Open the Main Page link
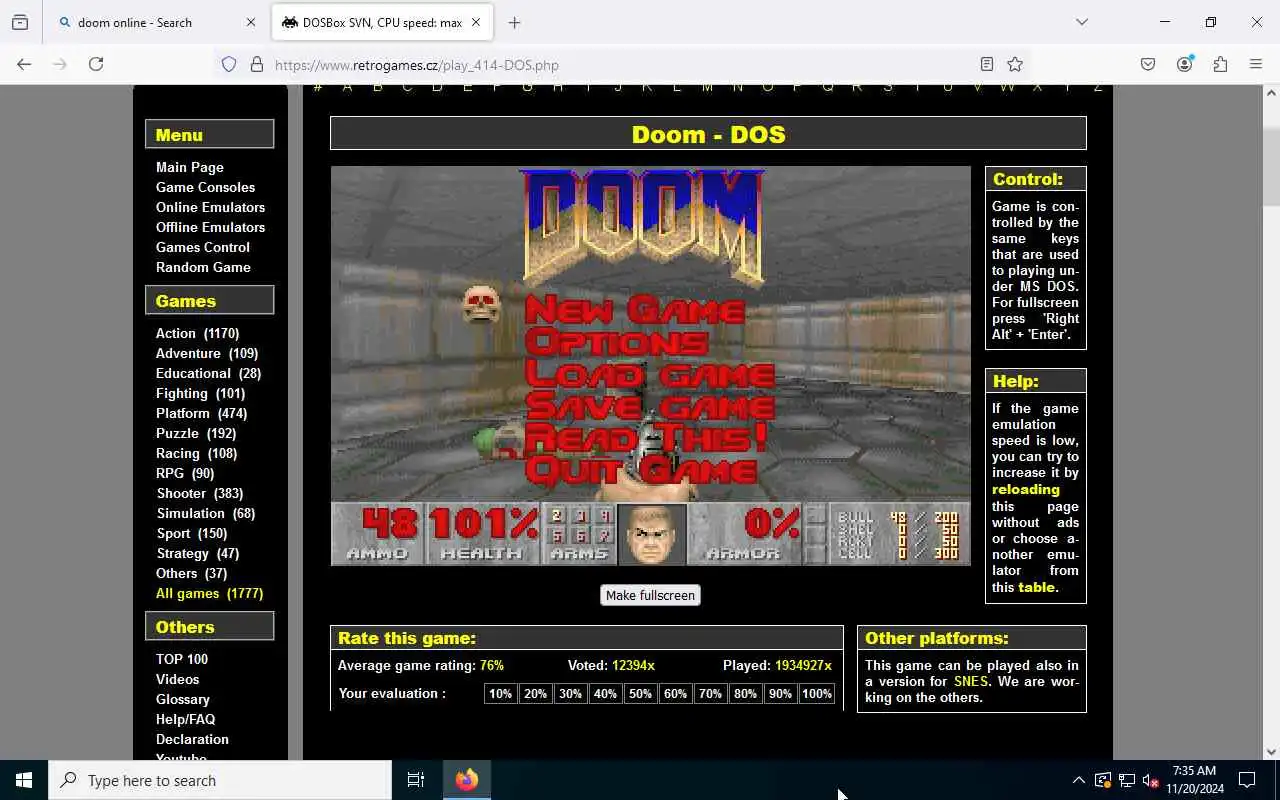 click(190, 167)
